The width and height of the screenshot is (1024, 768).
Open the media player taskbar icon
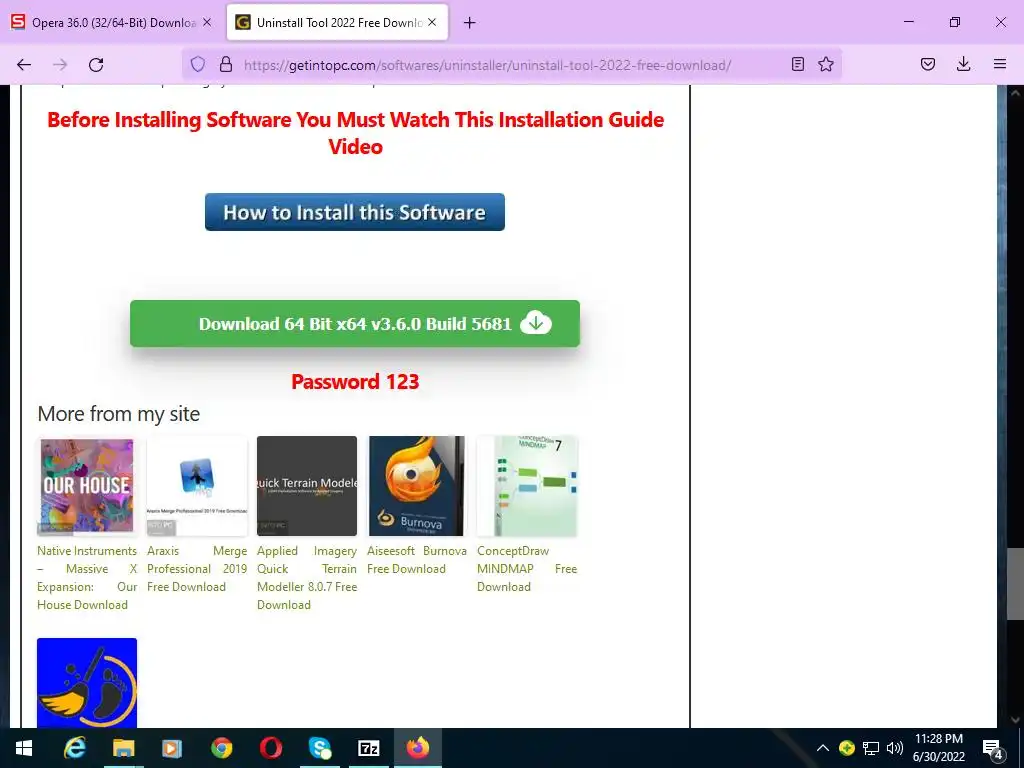pos(172,748)
